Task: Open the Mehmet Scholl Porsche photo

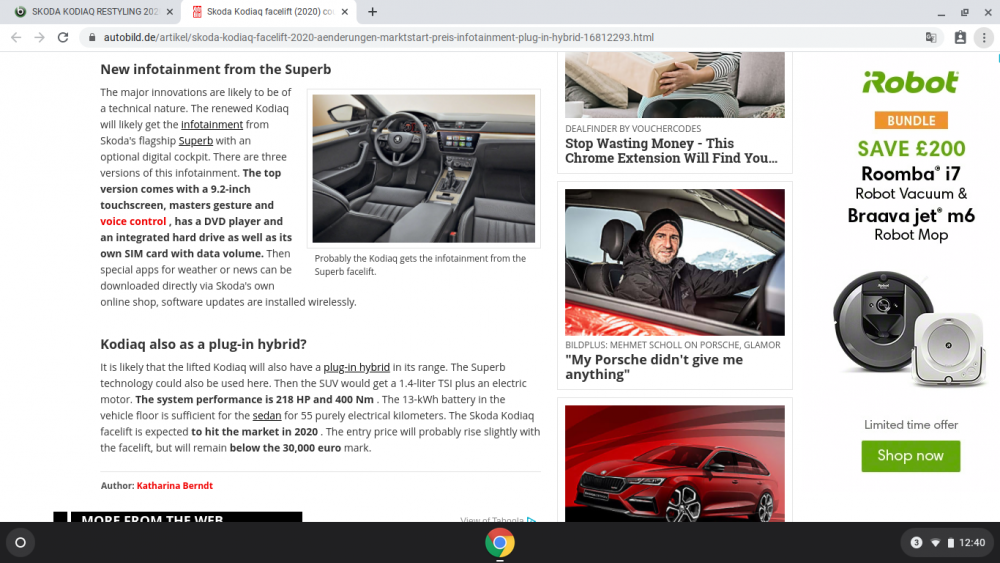Action: pyautogui.click(x=675, y=262)
